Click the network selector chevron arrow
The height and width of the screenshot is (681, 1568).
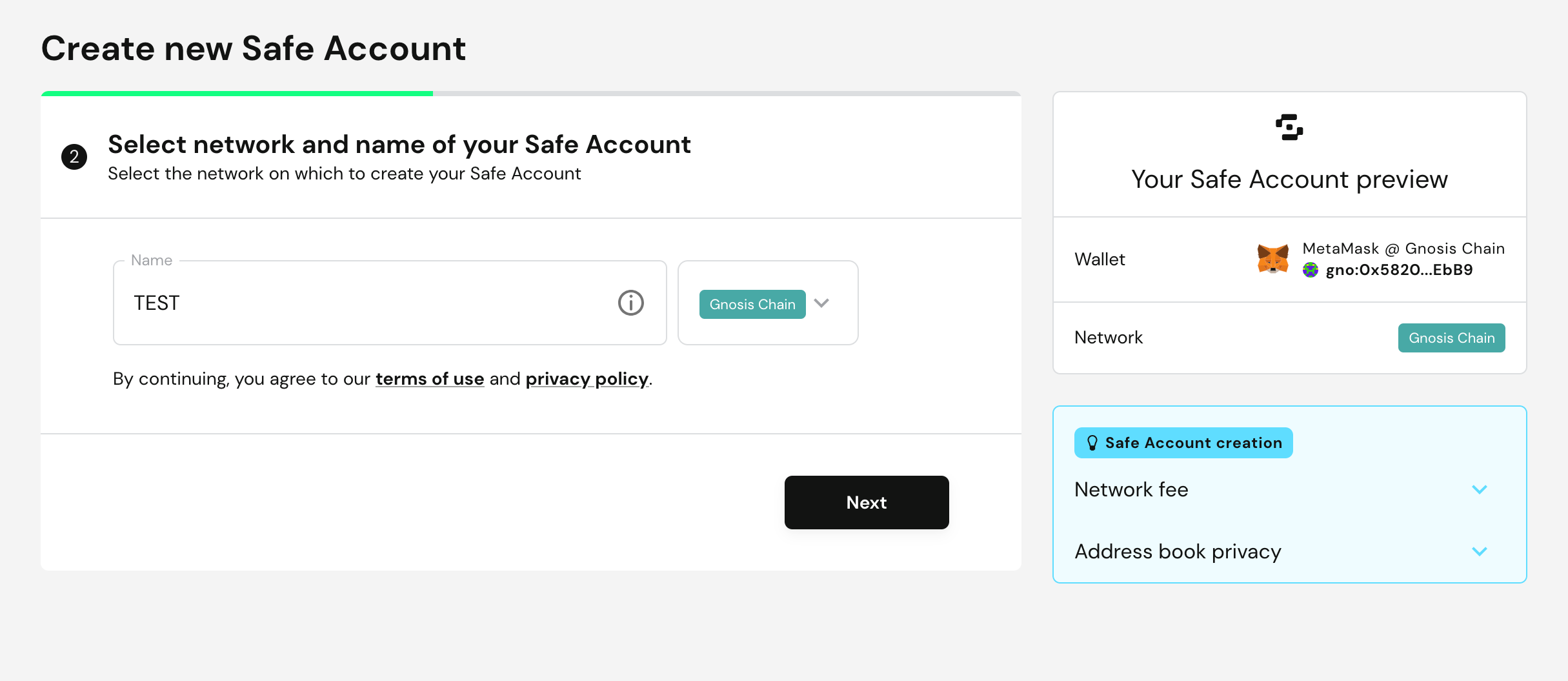pos(821,303)
